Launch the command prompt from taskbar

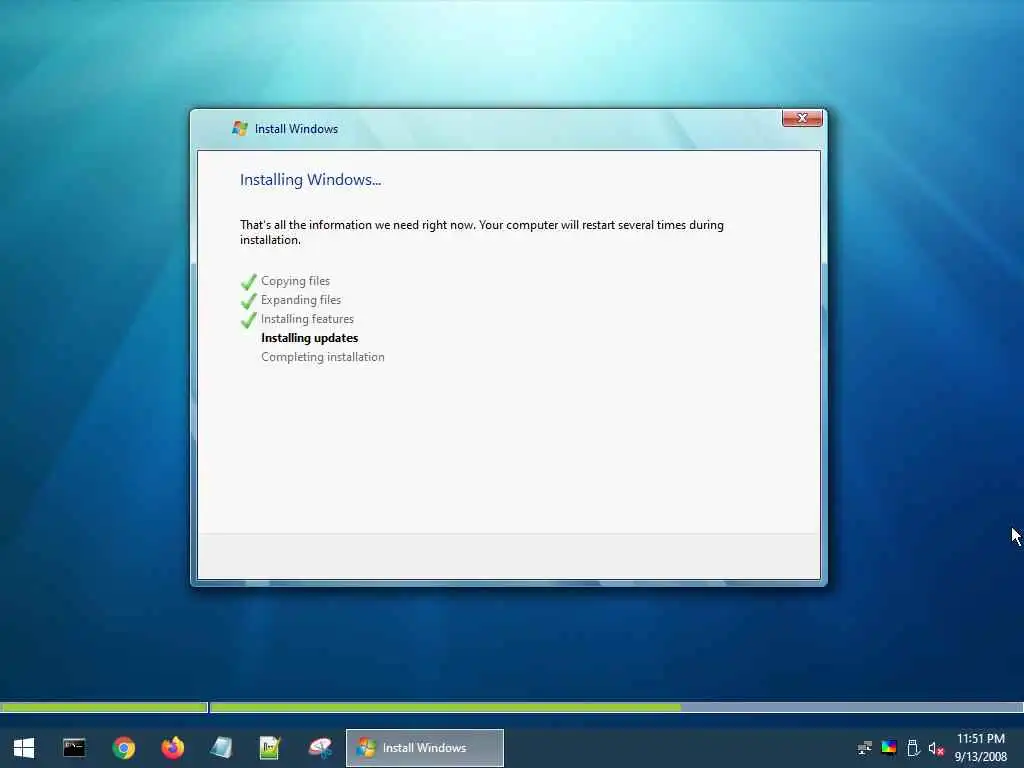click(x=74, y=748)
